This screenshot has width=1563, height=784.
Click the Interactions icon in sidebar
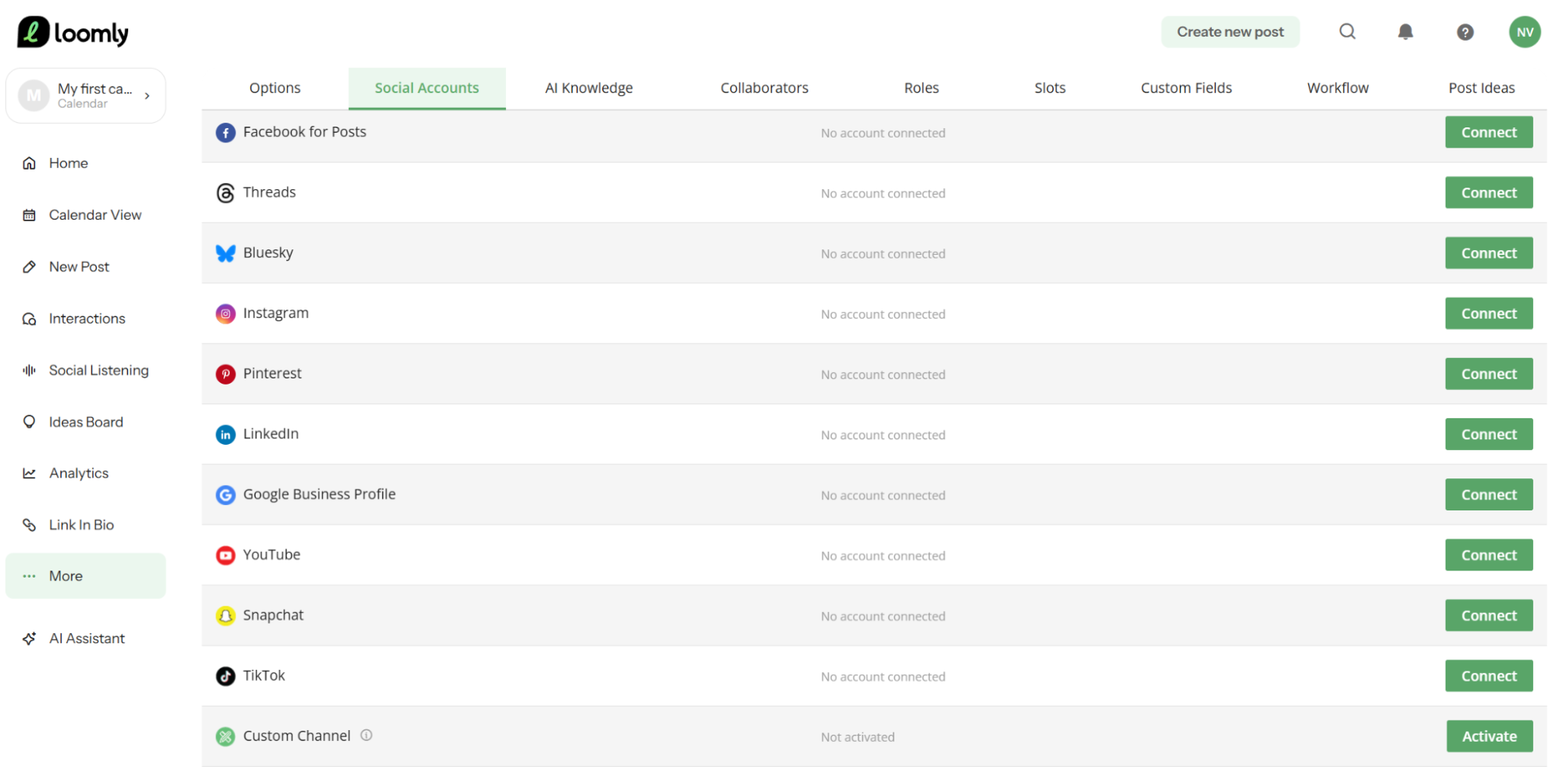(29, 319)
